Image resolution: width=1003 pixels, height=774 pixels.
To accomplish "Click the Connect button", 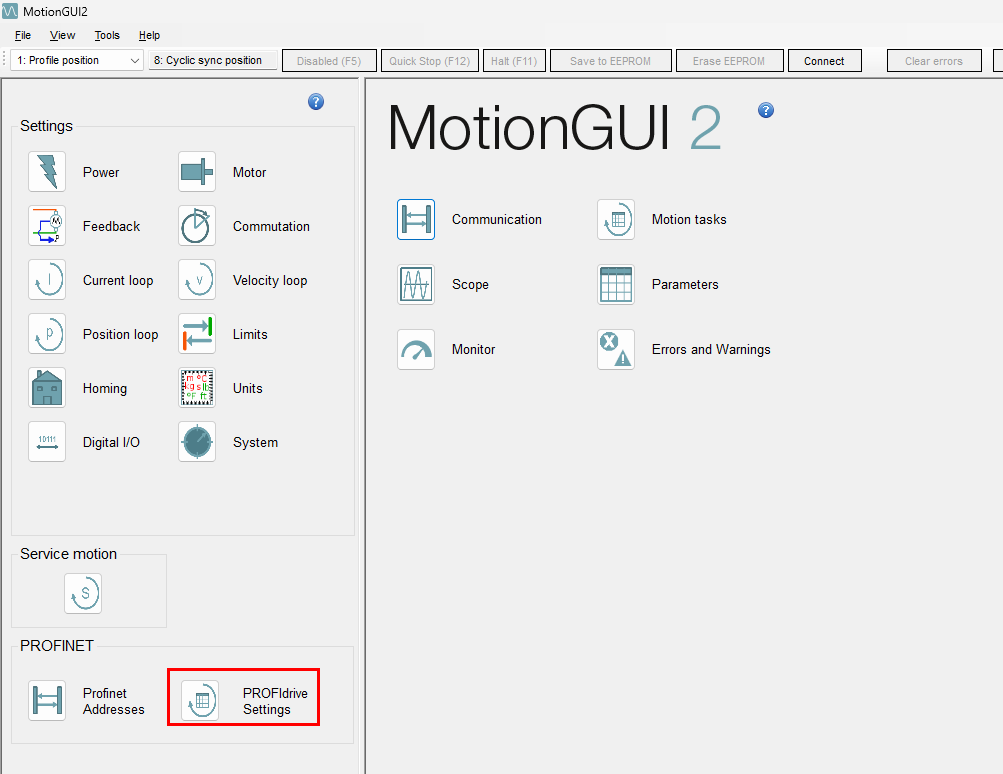I will 825,61.
